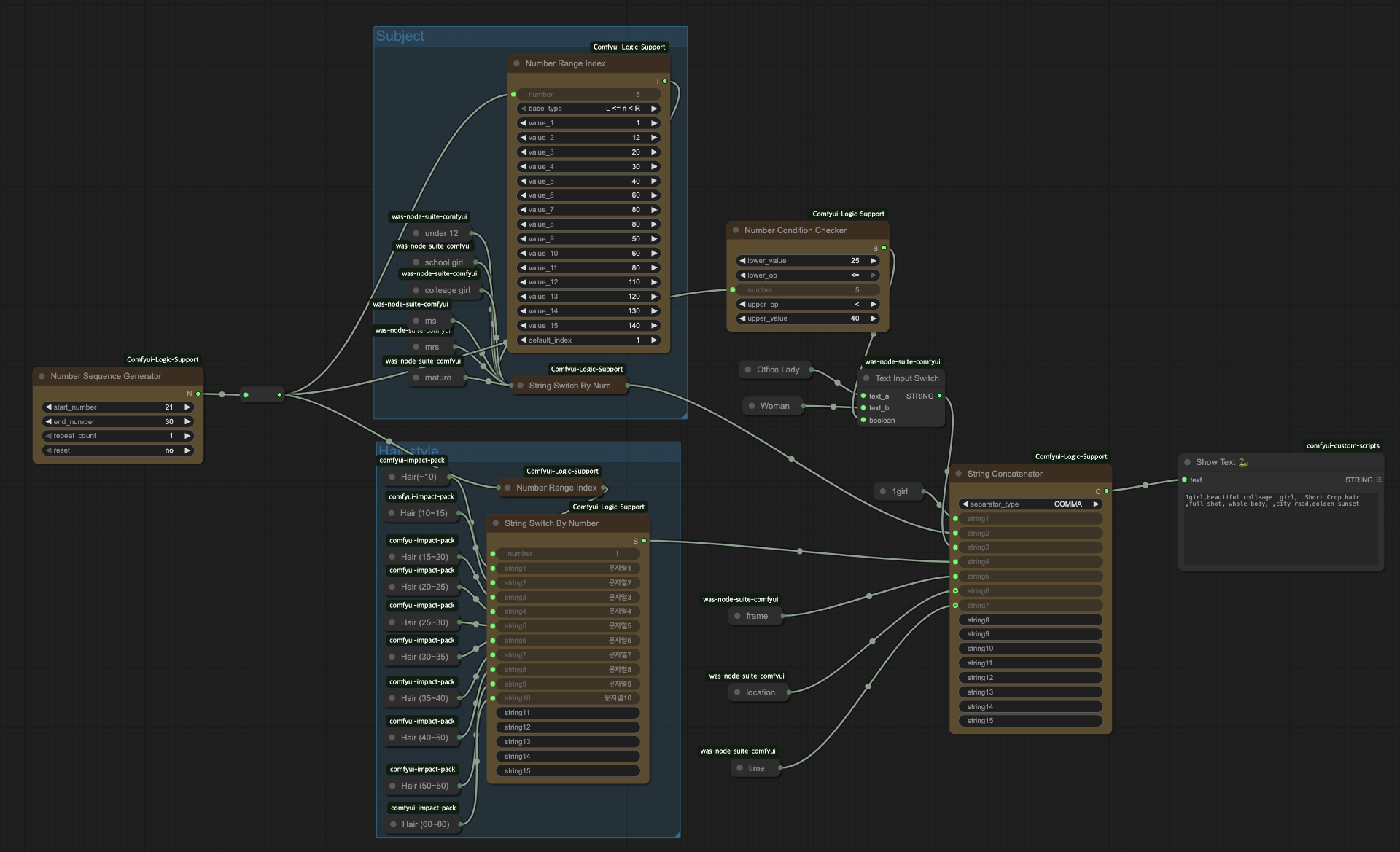1400x852 pixels.
Task: Increase value_15 with its right arrow
Action: (654, 326)
